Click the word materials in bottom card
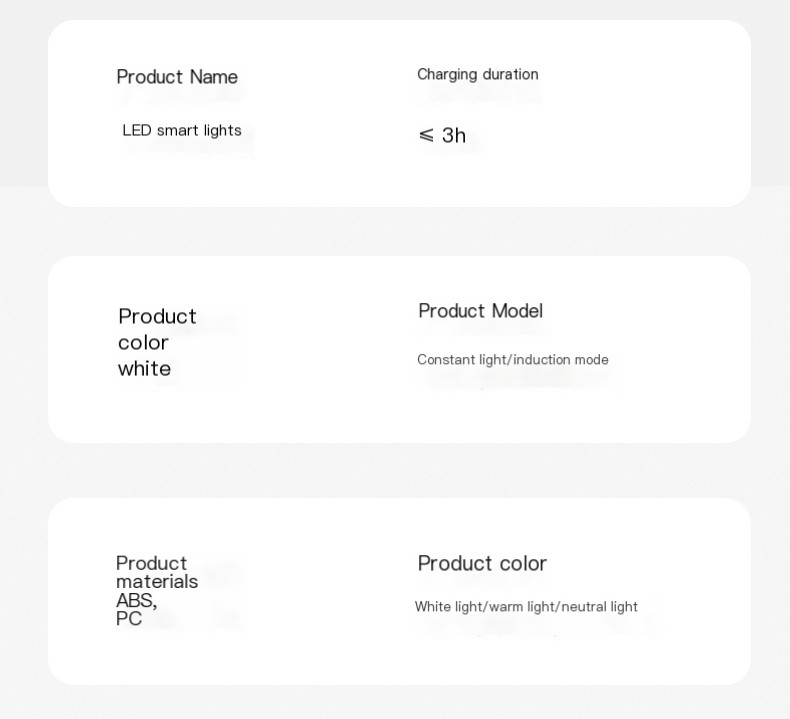 coord(157,581)
